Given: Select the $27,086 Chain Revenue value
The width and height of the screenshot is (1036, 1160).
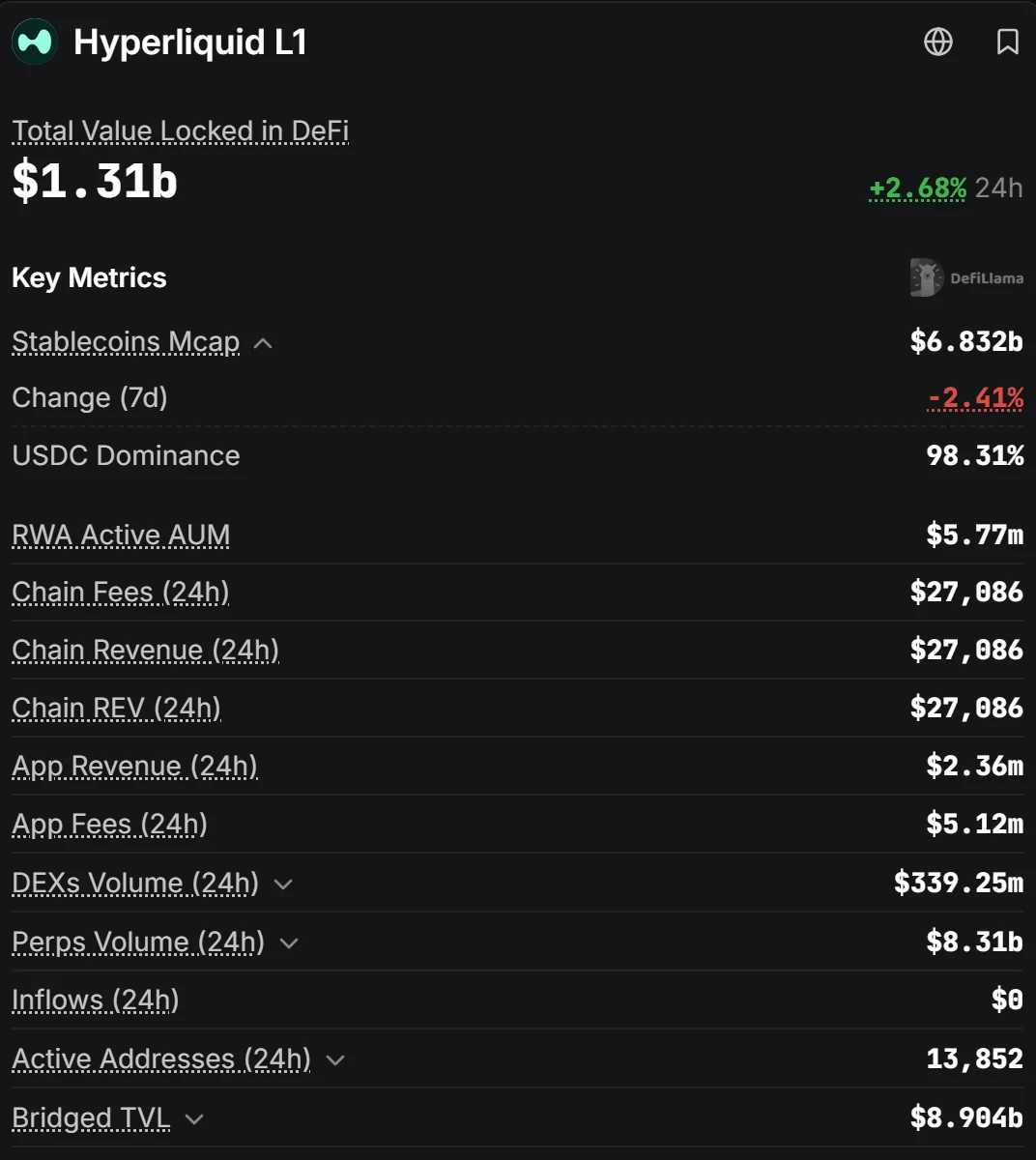Looking at the screenshot, I should point(966,650).
